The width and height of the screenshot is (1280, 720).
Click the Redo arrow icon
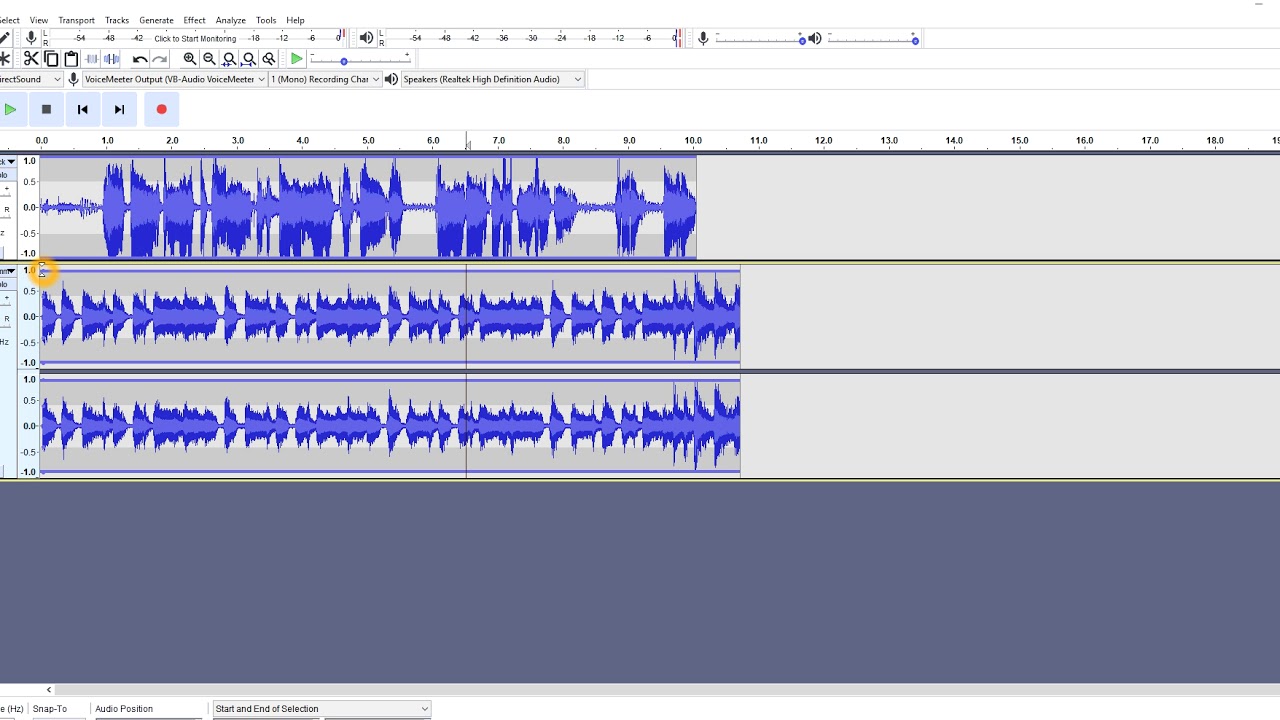coord(160,59)
